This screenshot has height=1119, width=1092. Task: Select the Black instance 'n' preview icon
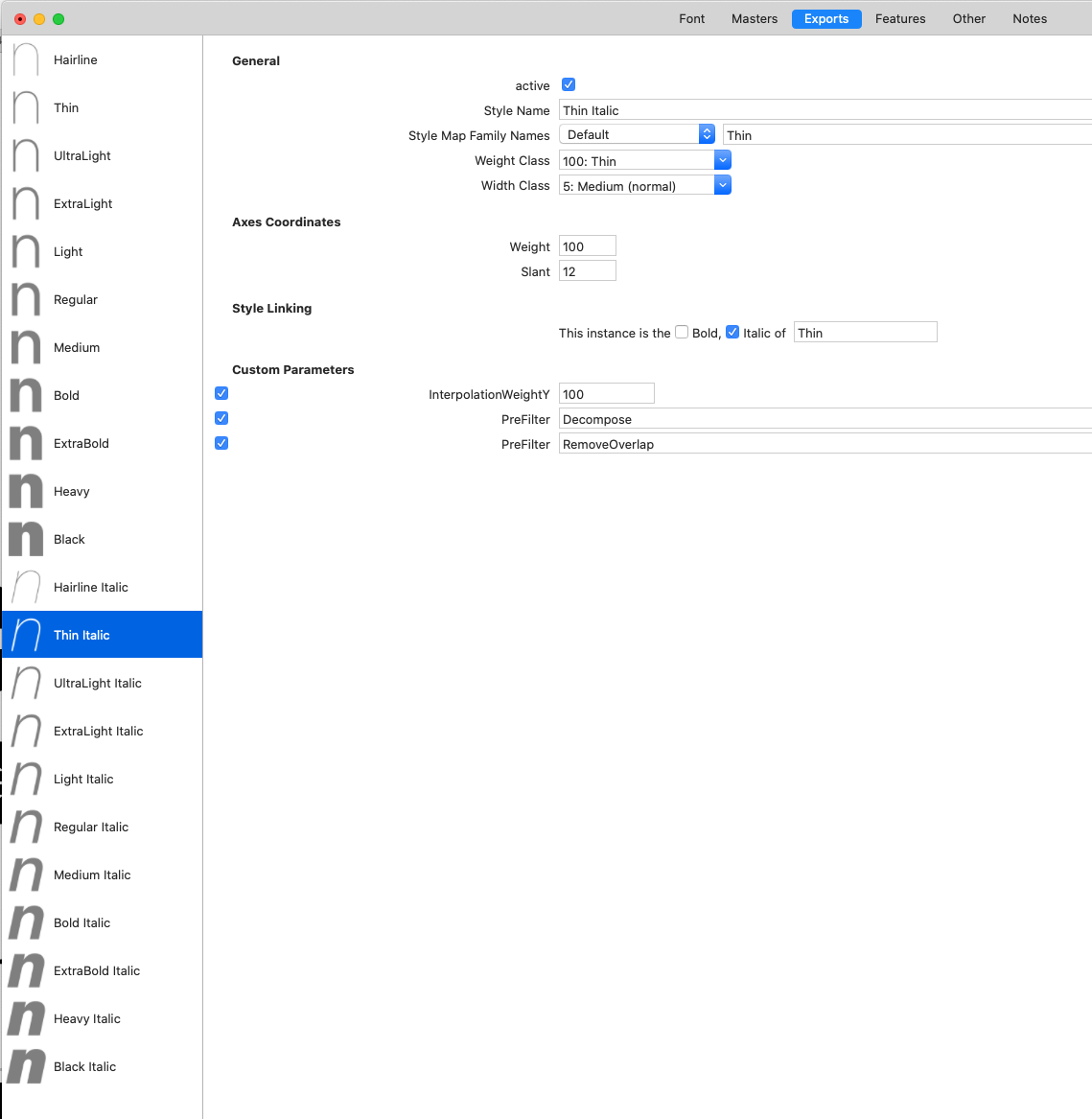26,539
